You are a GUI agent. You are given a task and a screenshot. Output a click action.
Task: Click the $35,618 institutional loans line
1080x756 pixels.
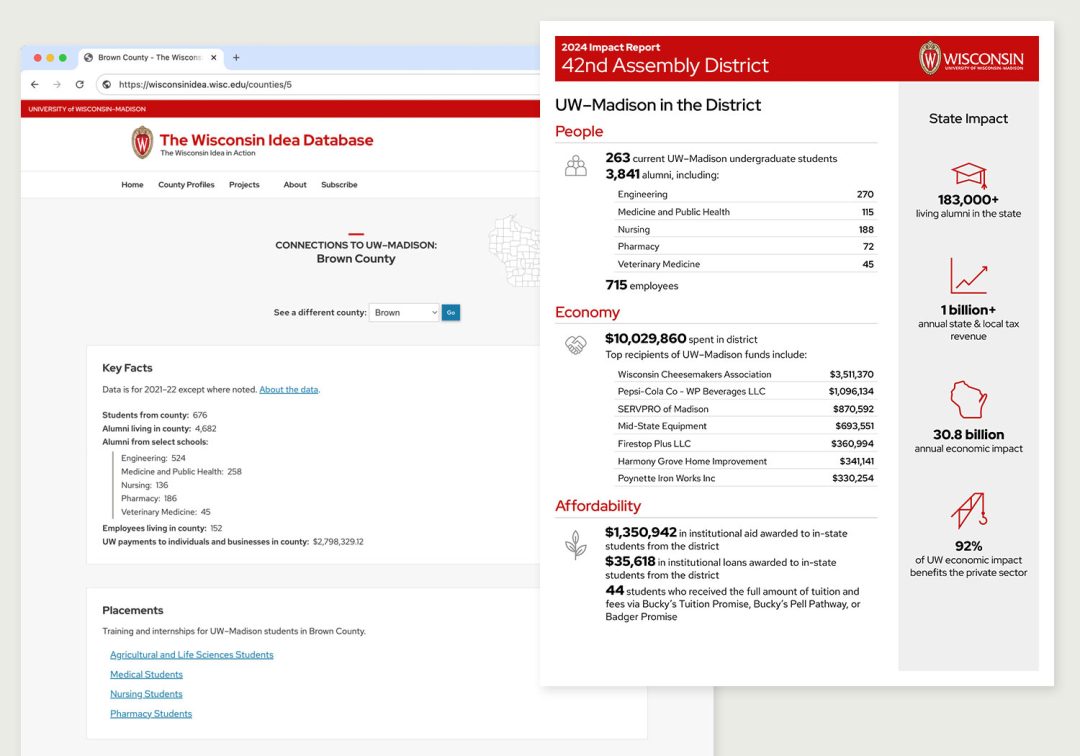[x=721, y=568]
